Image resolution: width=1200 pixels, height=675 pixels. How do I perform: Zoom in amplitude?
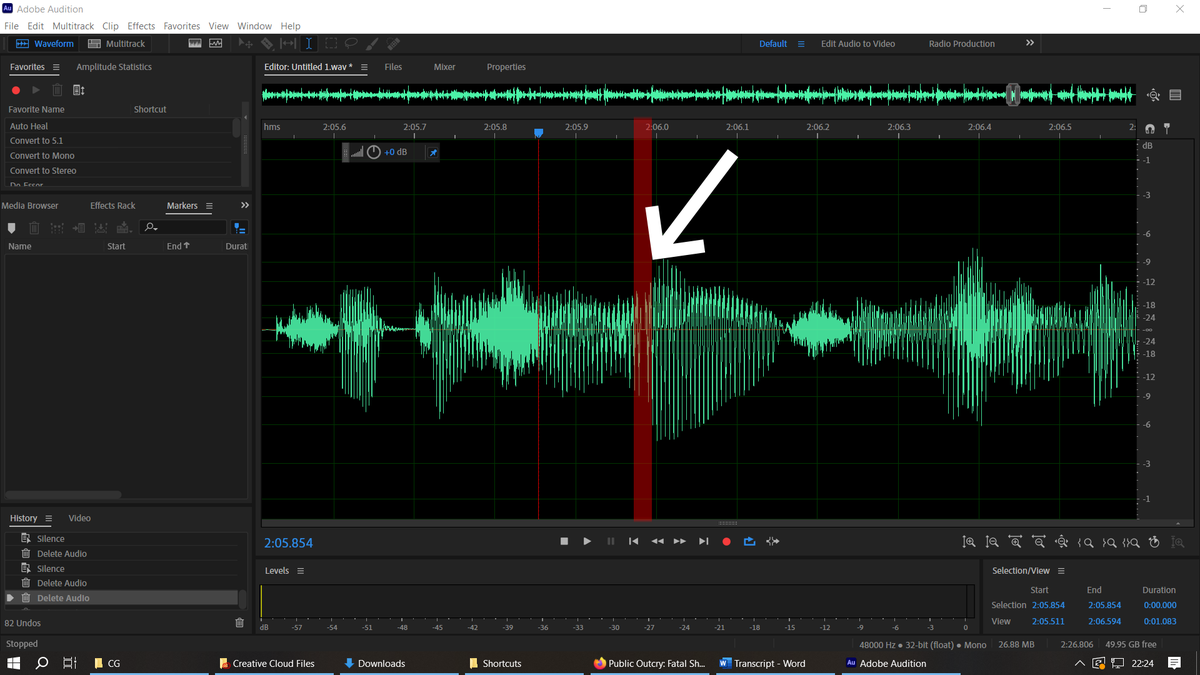pyautogui.click(x=969, y=542)
